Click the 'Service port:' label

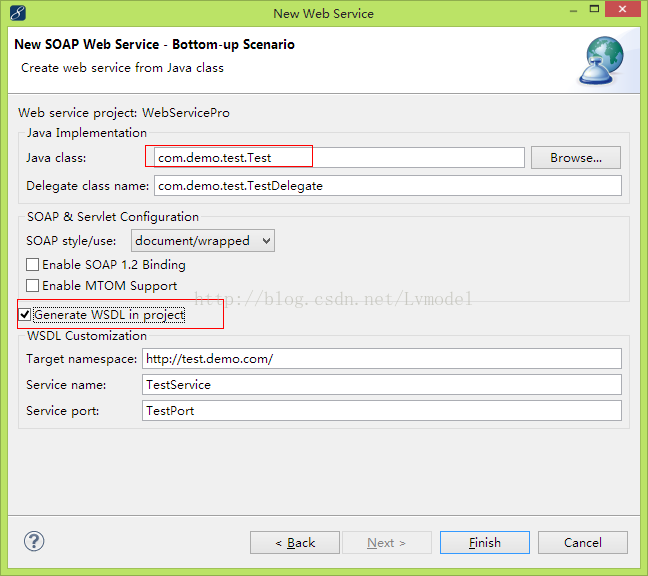point(62,411)
